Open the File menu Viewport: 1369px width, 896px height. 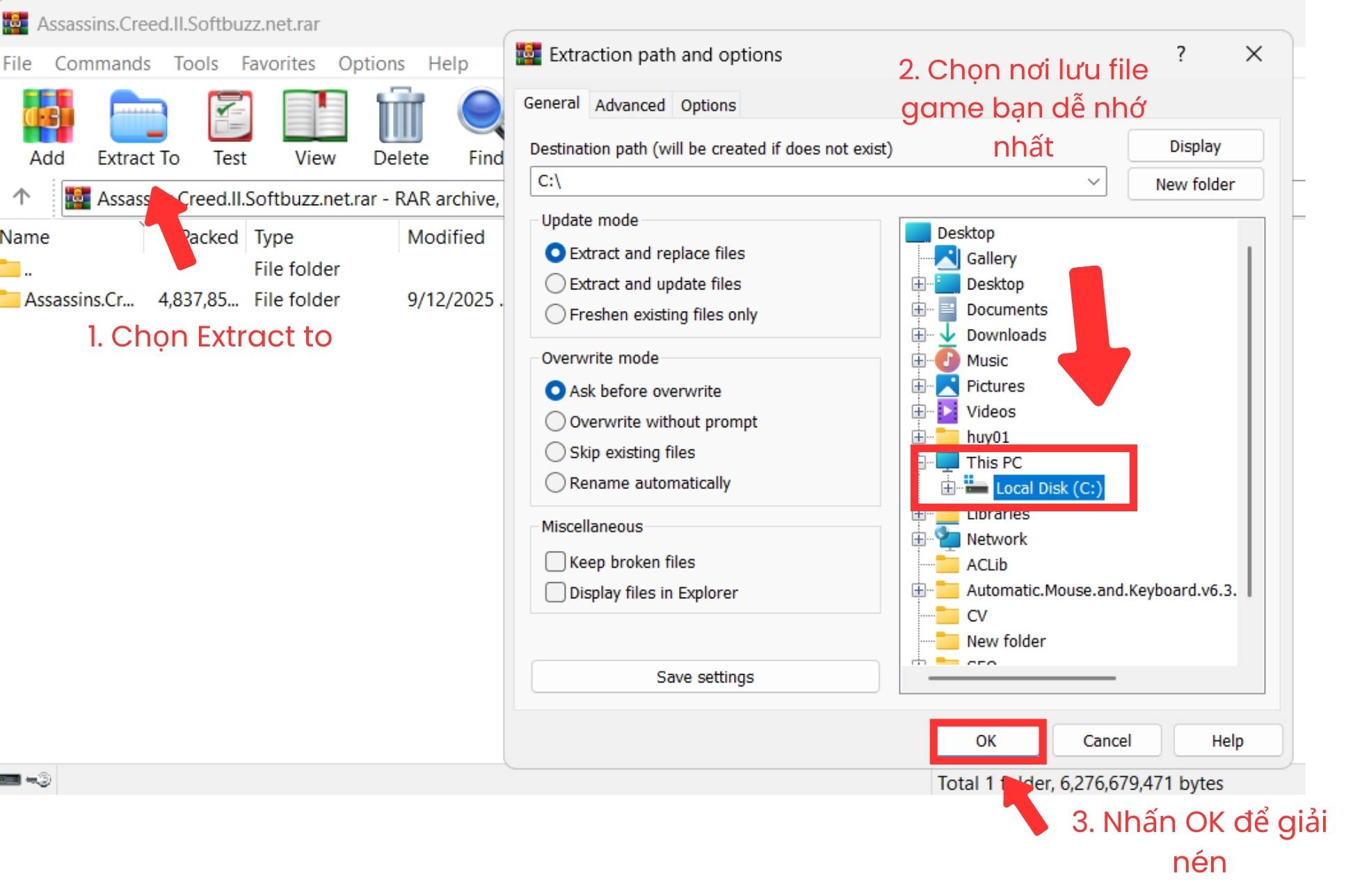pyautogui.click(x=17, y=63)
